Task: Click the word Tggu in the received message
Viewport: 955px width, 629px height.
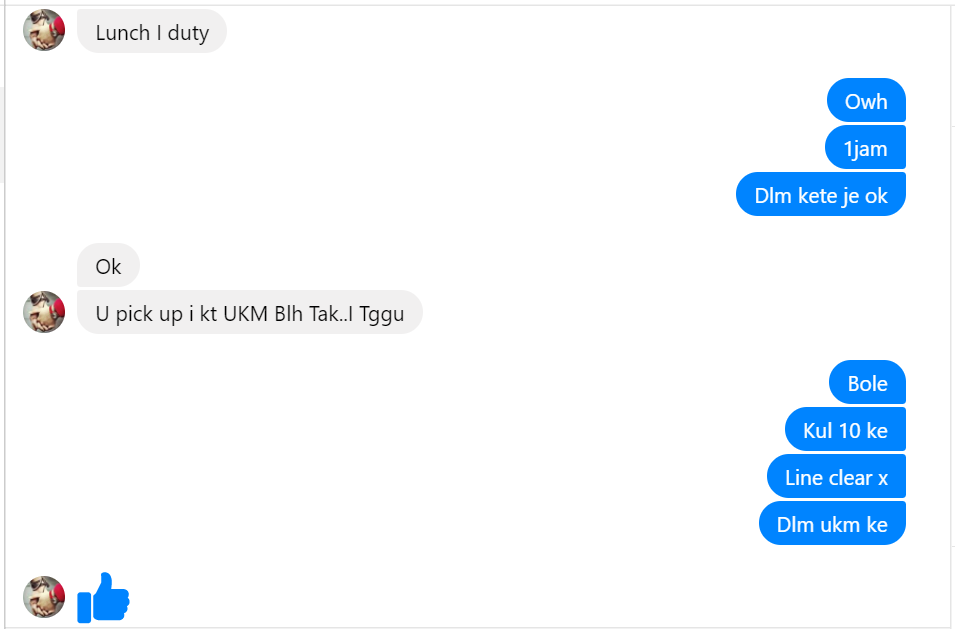Action: click(x=382, y=314)
